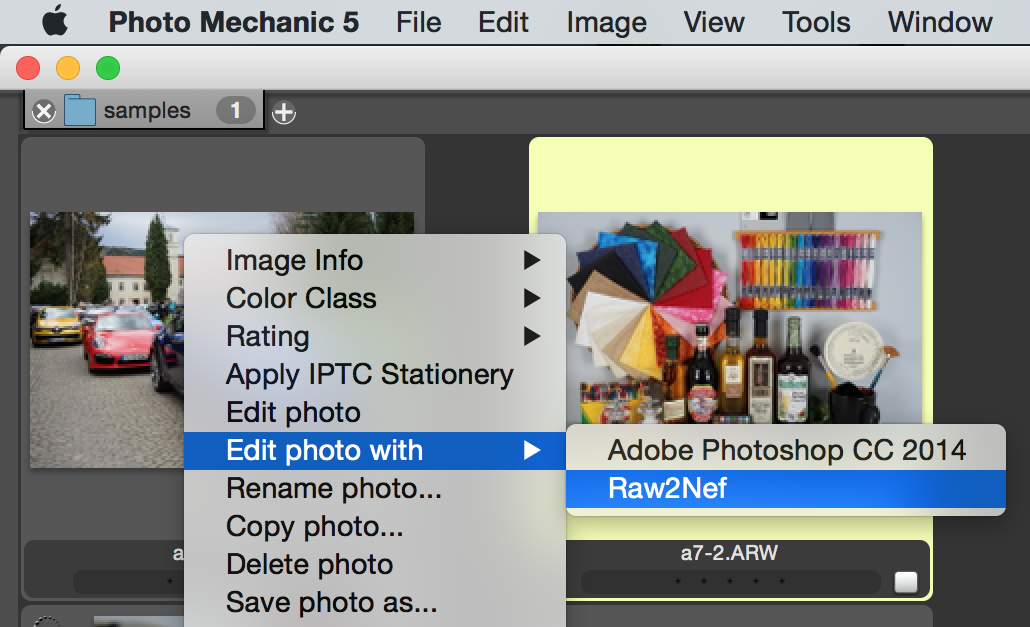The image size is (1030, 627).
Task: Close the samples tab
Action: 43,111
